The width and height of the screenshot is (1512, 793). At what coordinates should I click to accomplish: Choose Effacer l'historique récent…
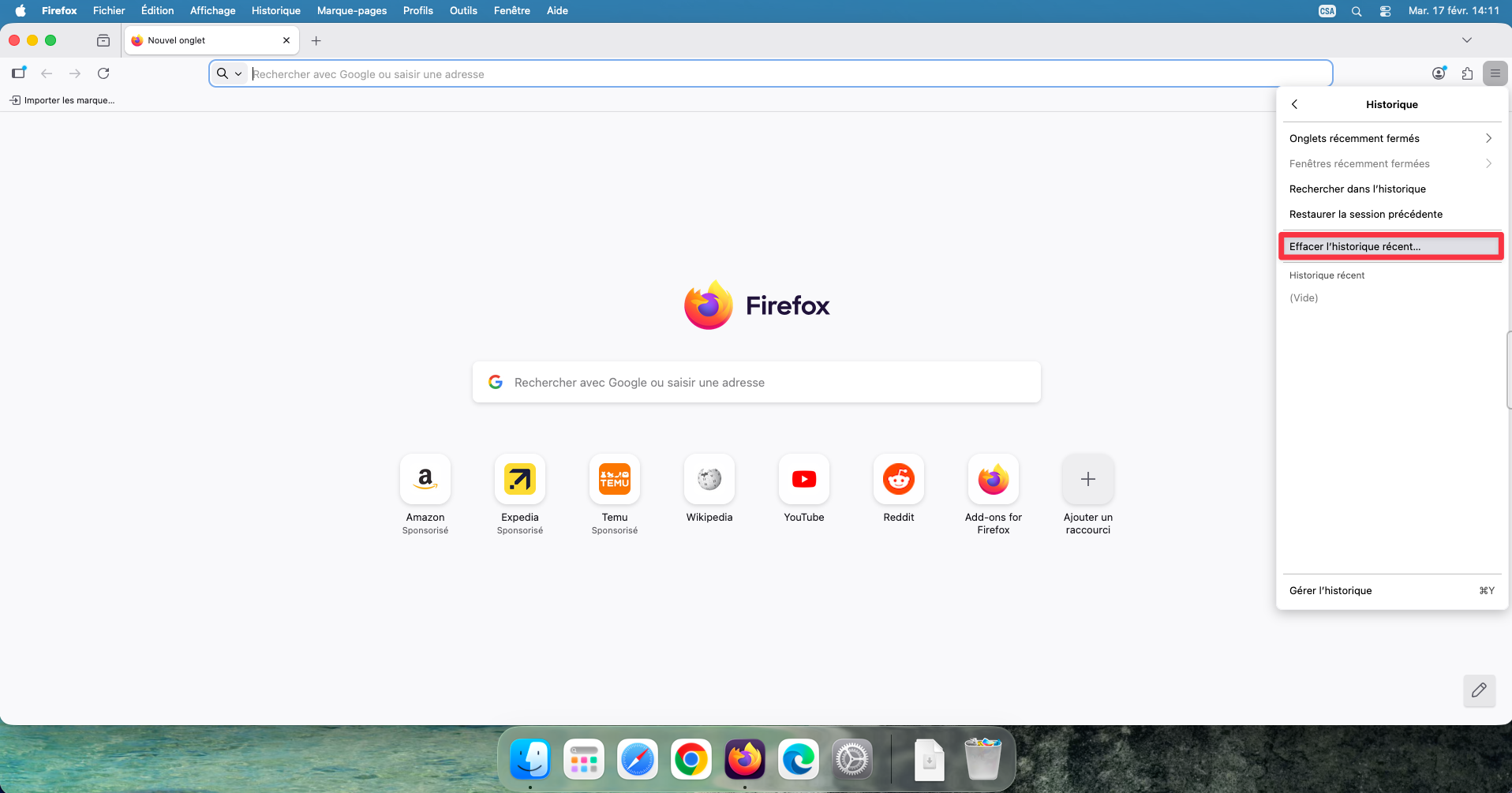tap(1392, 246)
